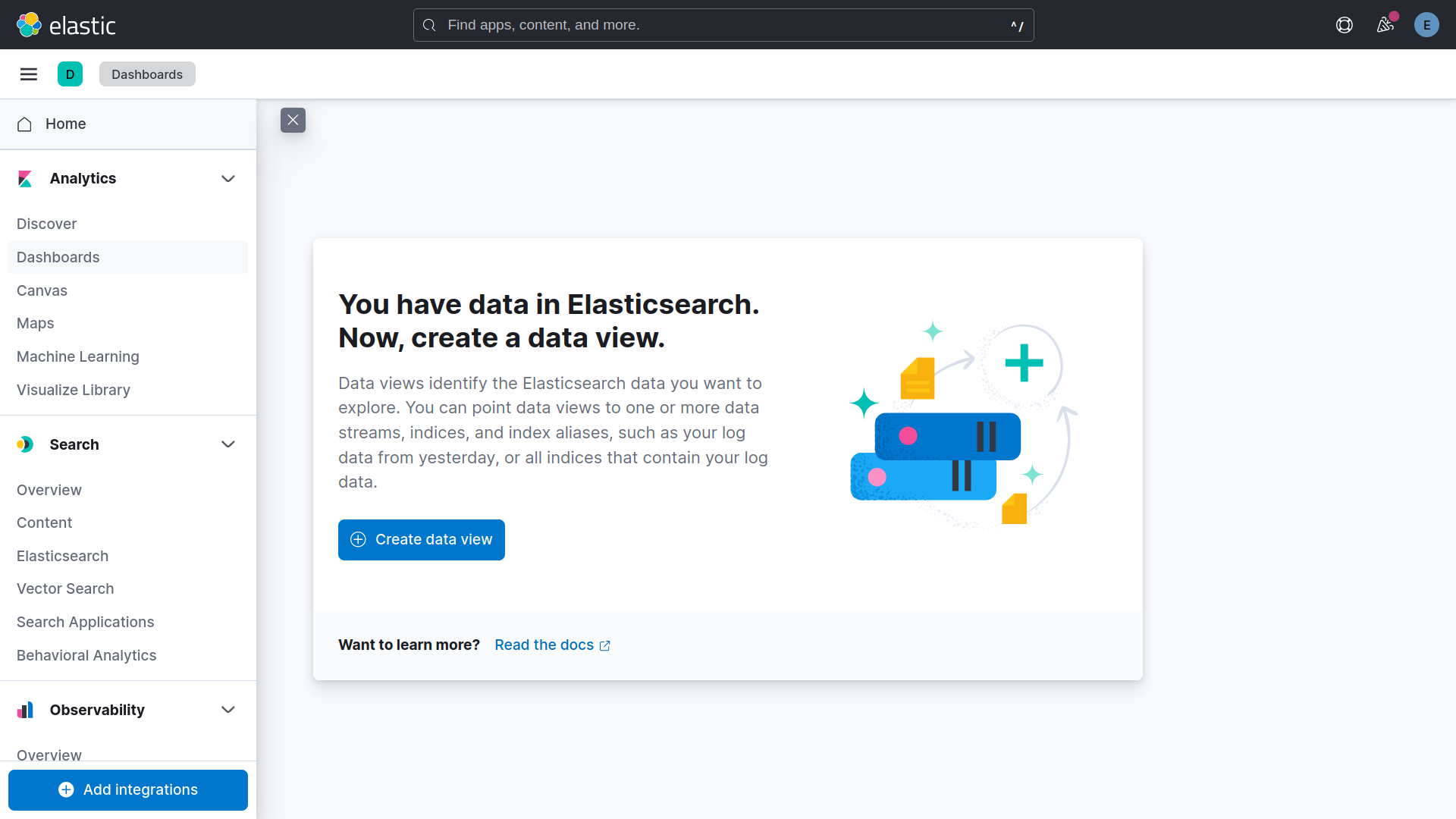Viewport: 1456px width, 819px height.
Task: Collapse the Search section
Action: [x=228, y=444]
